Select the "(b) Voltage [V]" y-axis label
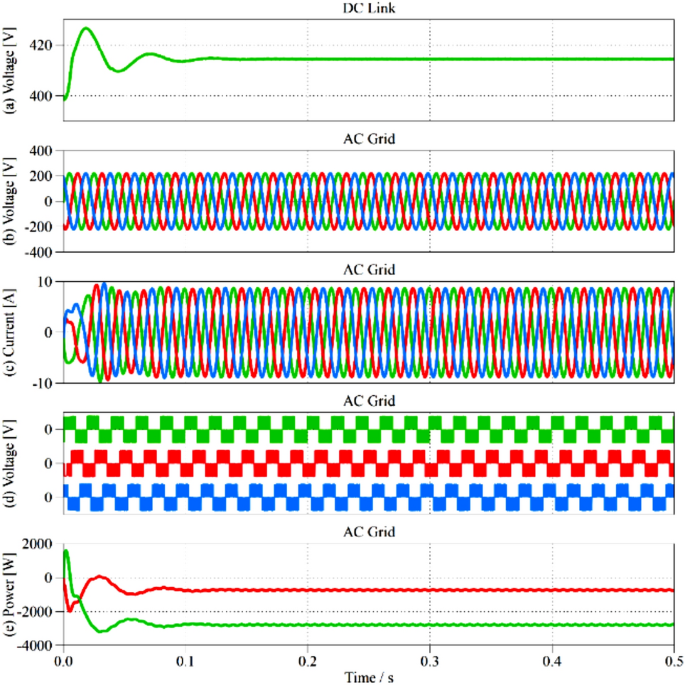The height and width of the screenshot is (685, 685). (x=11, y=201)
